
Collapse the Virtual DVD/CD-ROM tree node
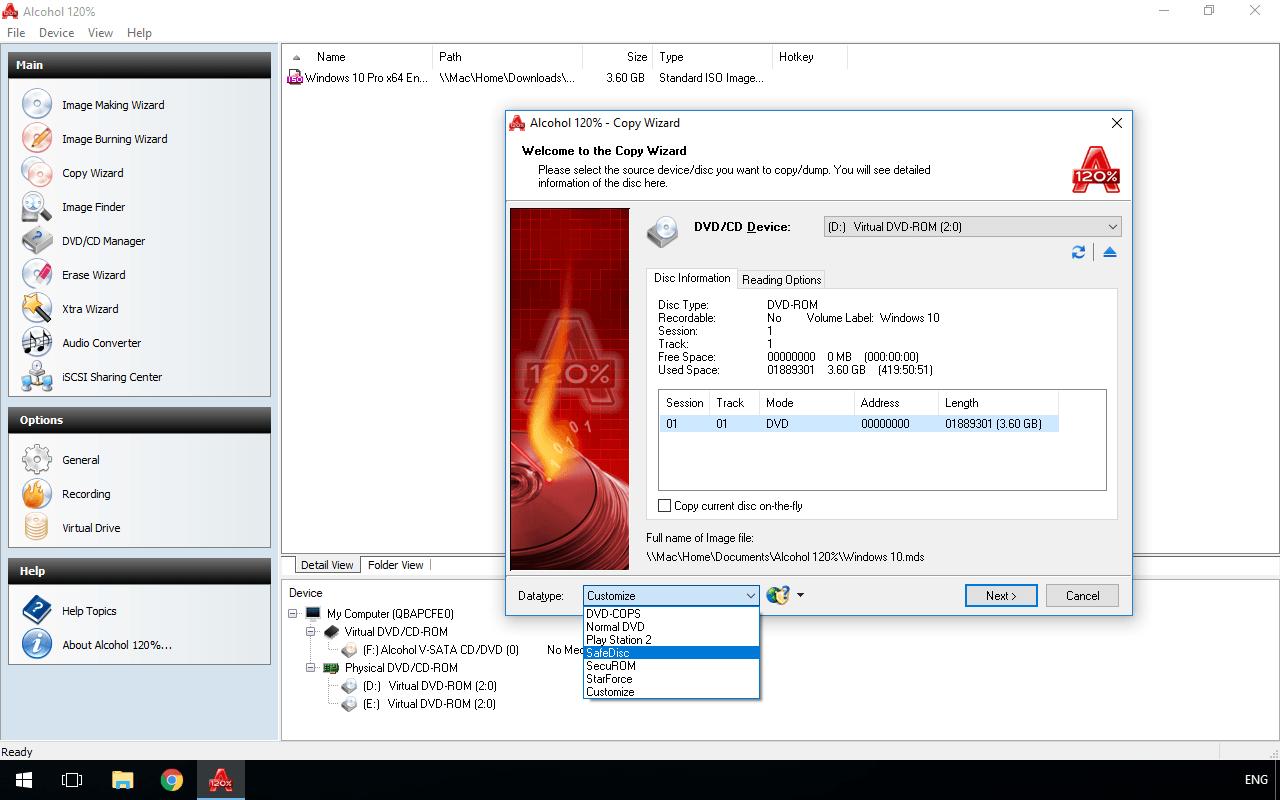(311, 632)
